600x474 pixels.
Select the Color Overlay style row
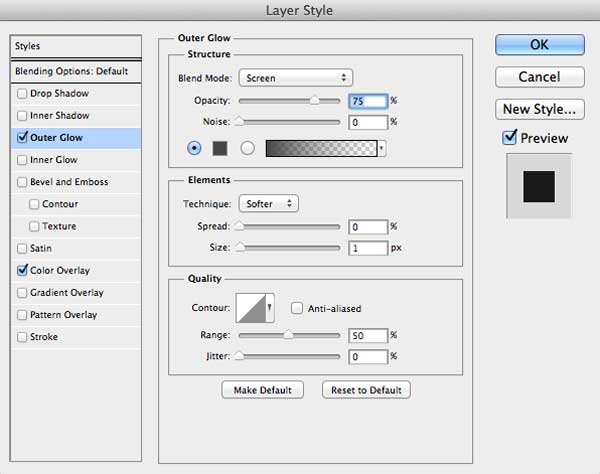(x=76, y=270)
